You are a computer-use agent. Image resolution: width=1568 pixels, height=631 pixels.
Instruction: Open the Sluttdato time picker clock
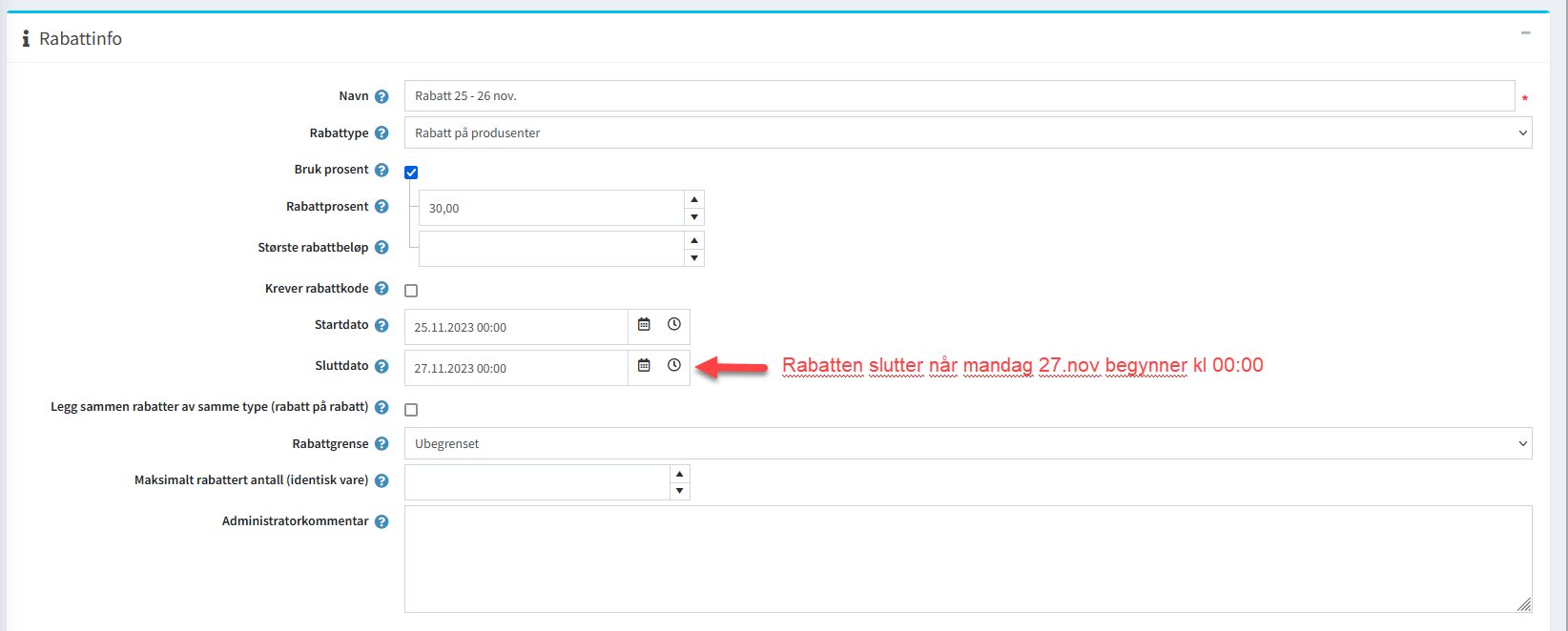point(674,366)
